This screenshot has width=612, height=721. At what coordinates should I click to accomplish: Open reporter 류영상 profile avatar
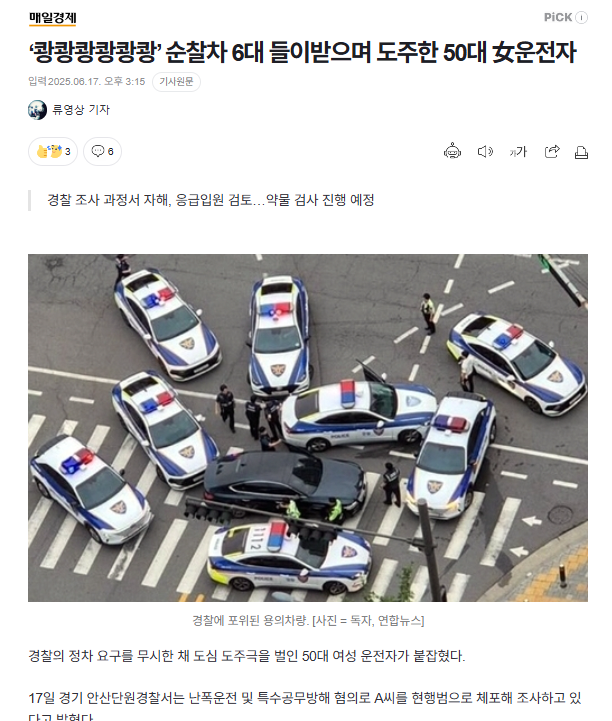click(37, 110)
